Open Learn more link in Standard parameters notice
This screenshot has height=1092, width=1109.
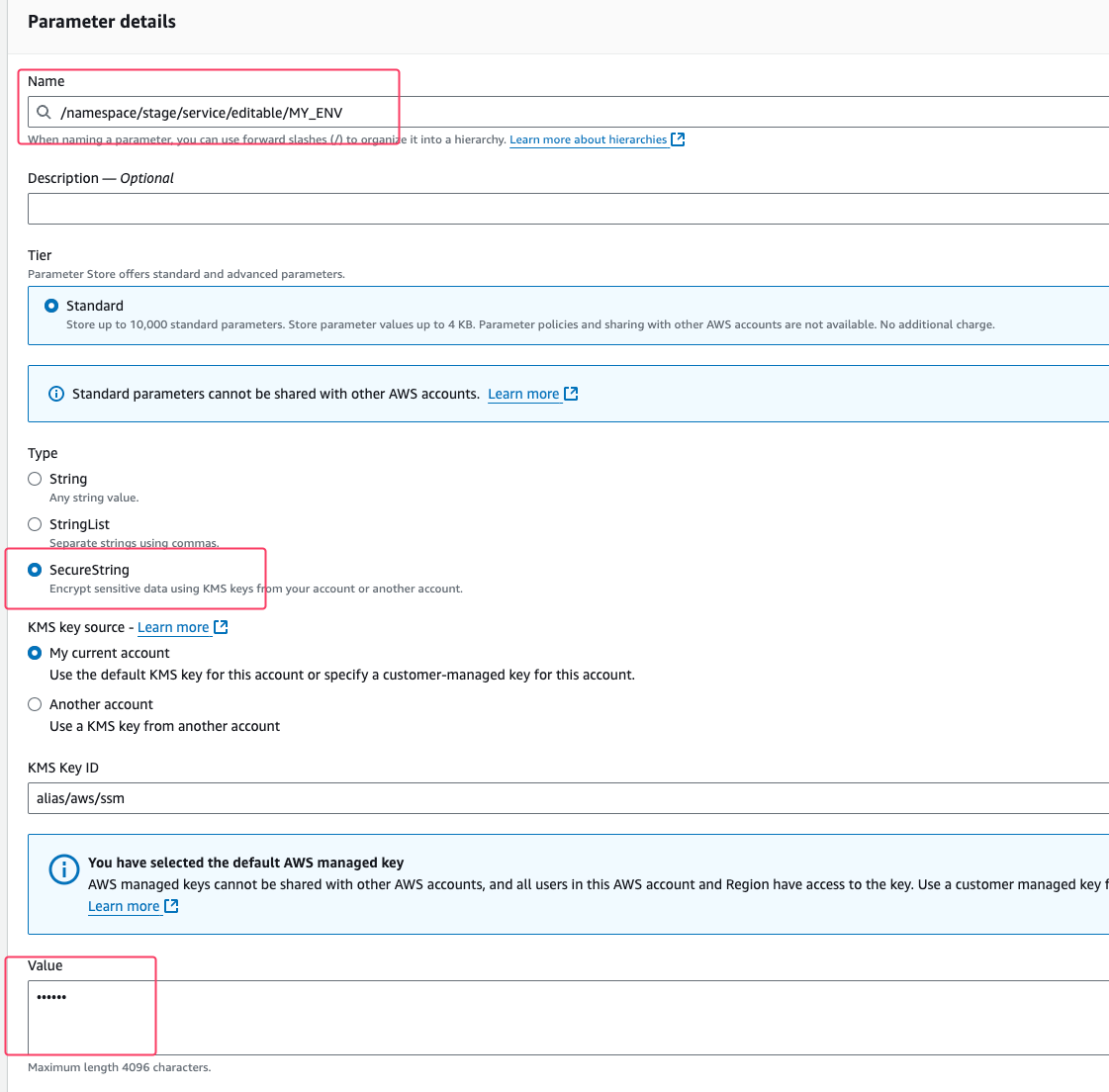click(x=523, y=394)
